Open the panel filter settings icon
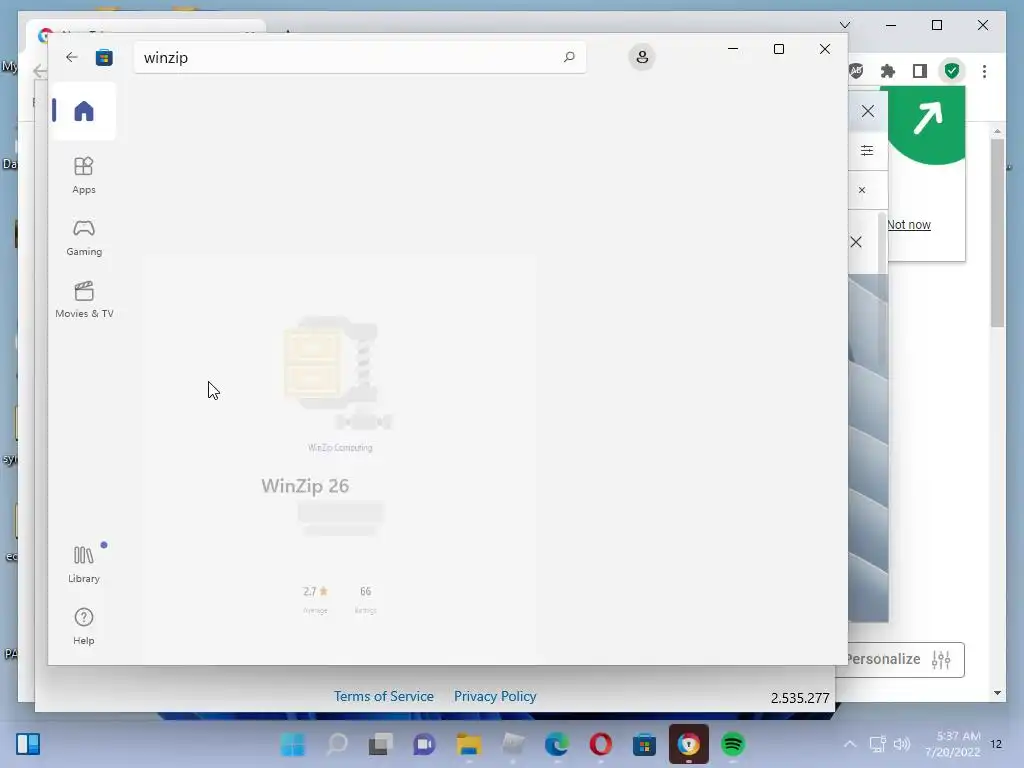This screenshot has height=768, width=1024. 867,151
